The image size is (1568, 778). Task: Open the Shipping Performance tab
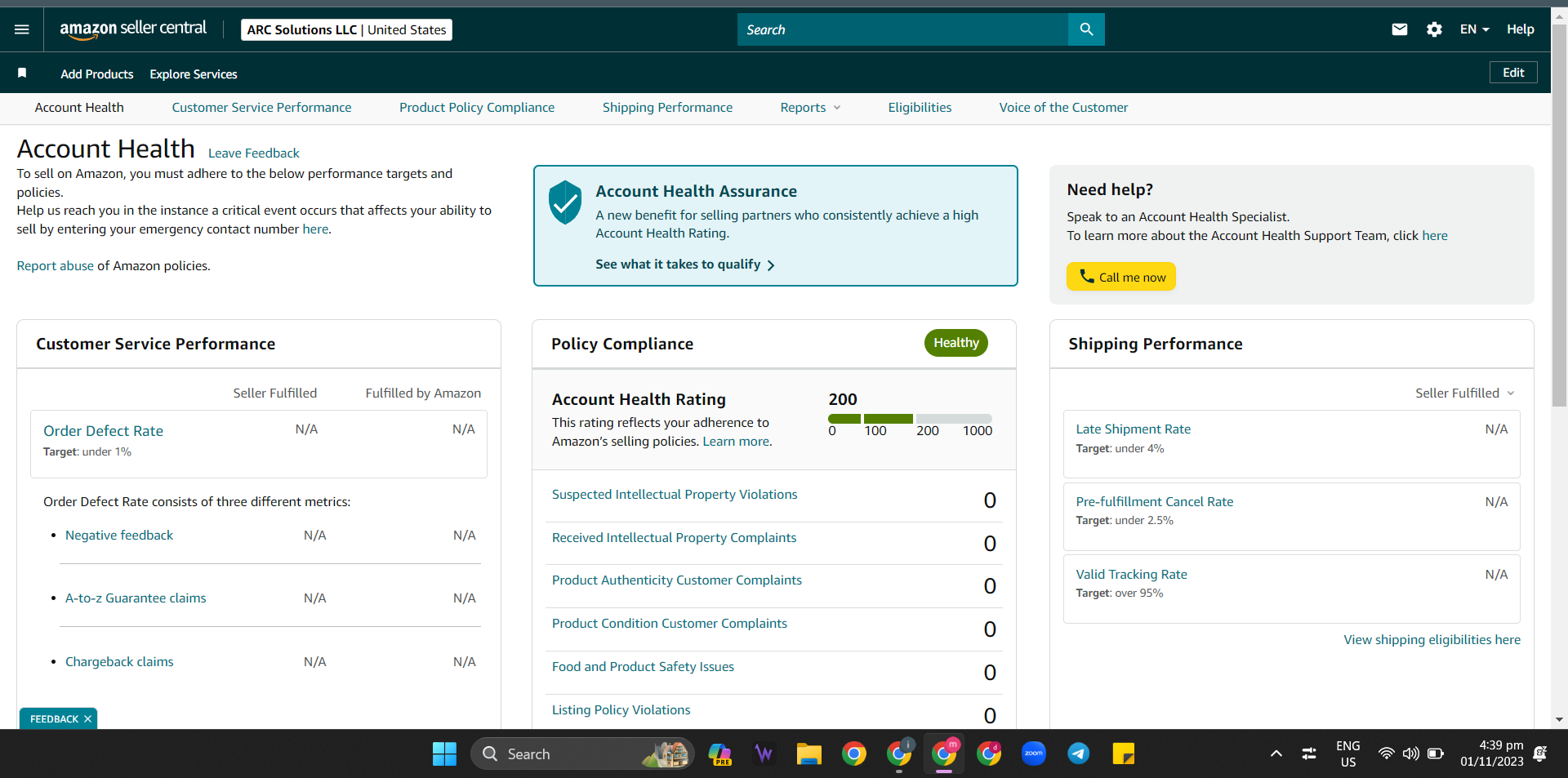coord(667,108)
